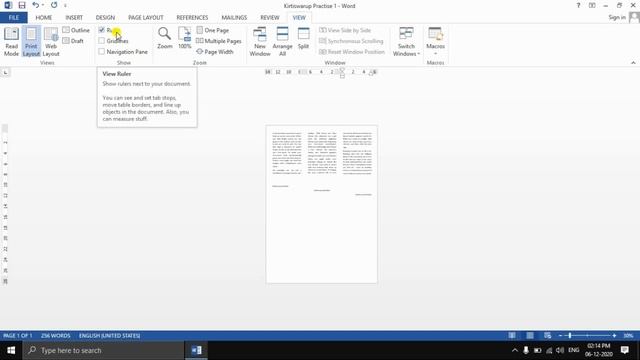Switch to REFERENCES tab

[192, 18]
